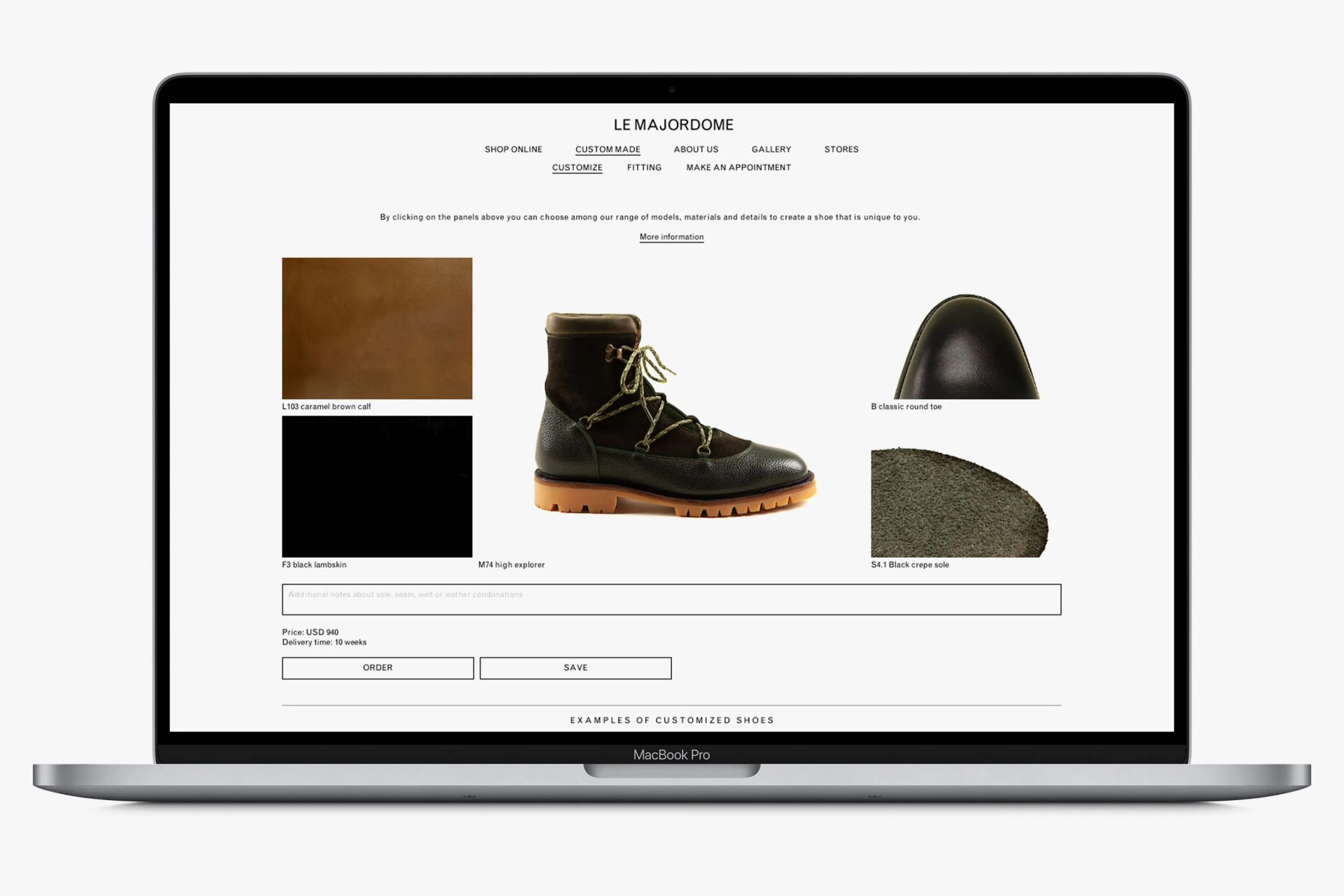
Task: Click the 'M74 high explorer' label
Action: [511, 565]
